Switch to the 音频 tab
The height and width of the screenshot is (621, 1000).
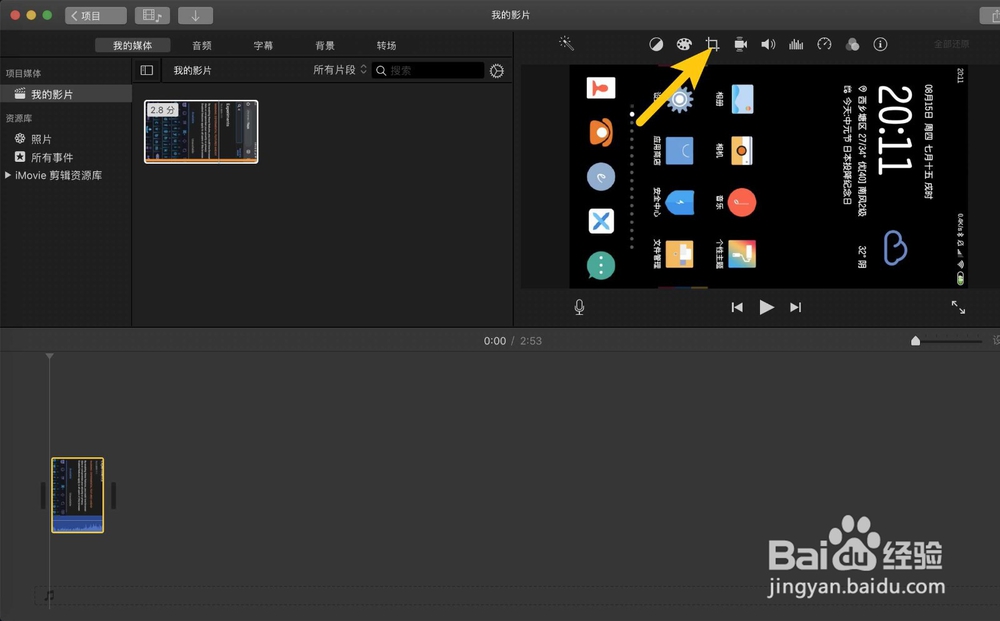tap(201, 44)
